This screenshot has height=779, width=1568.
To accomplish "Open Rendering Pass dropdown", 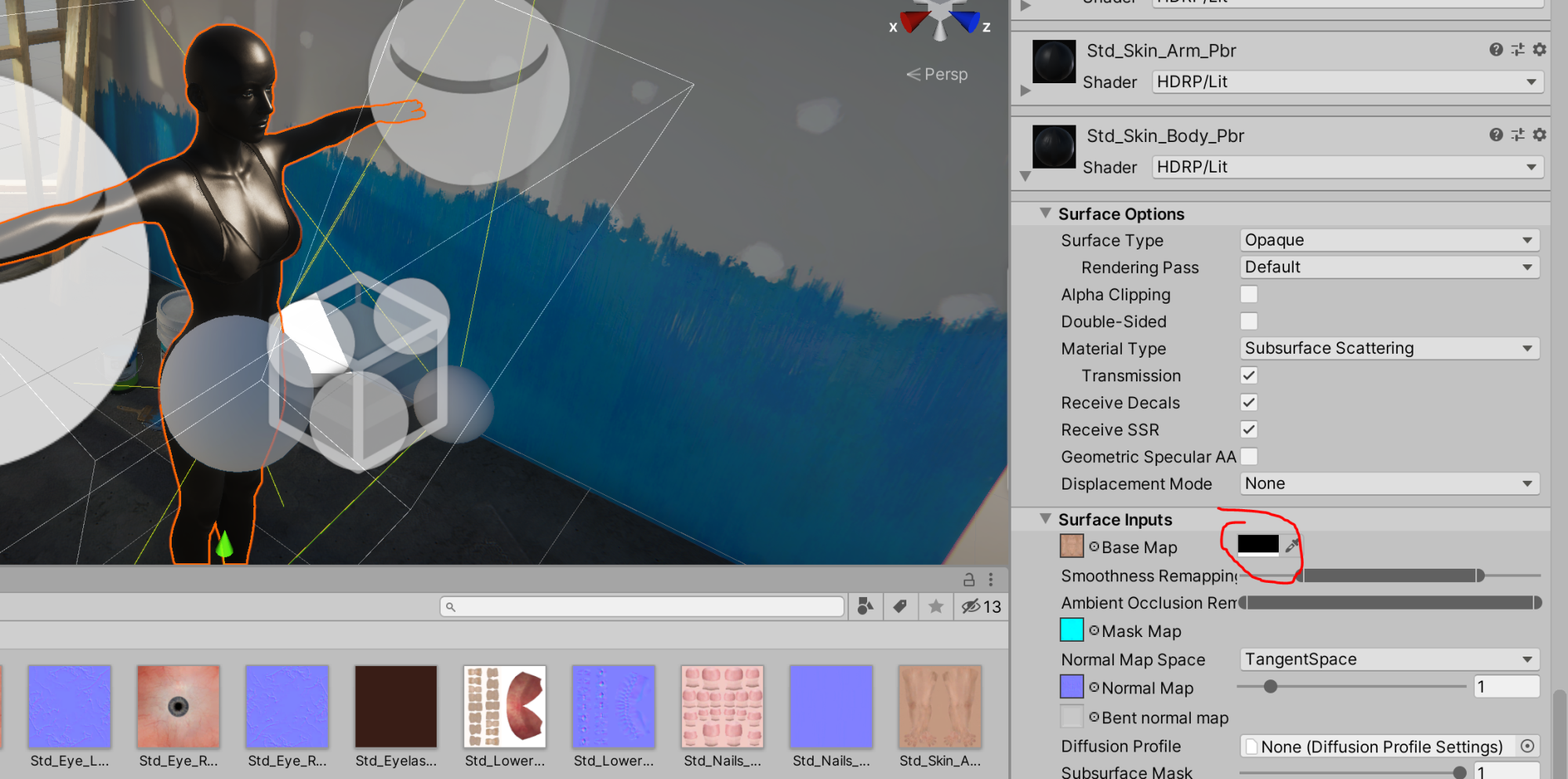I will [x=1389, y=267].
